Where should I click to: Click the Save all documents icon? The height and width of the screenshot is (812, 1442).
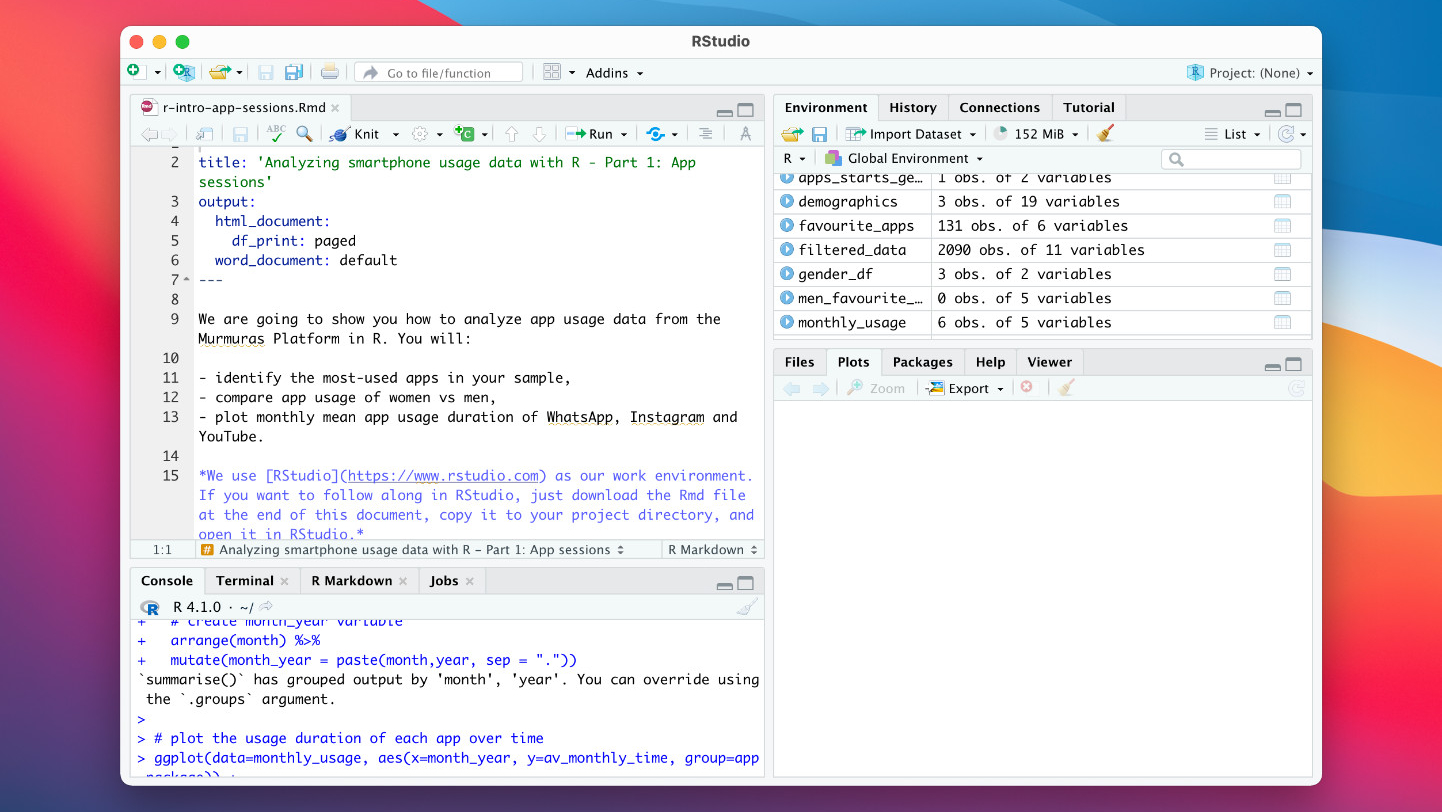[293, 72]
